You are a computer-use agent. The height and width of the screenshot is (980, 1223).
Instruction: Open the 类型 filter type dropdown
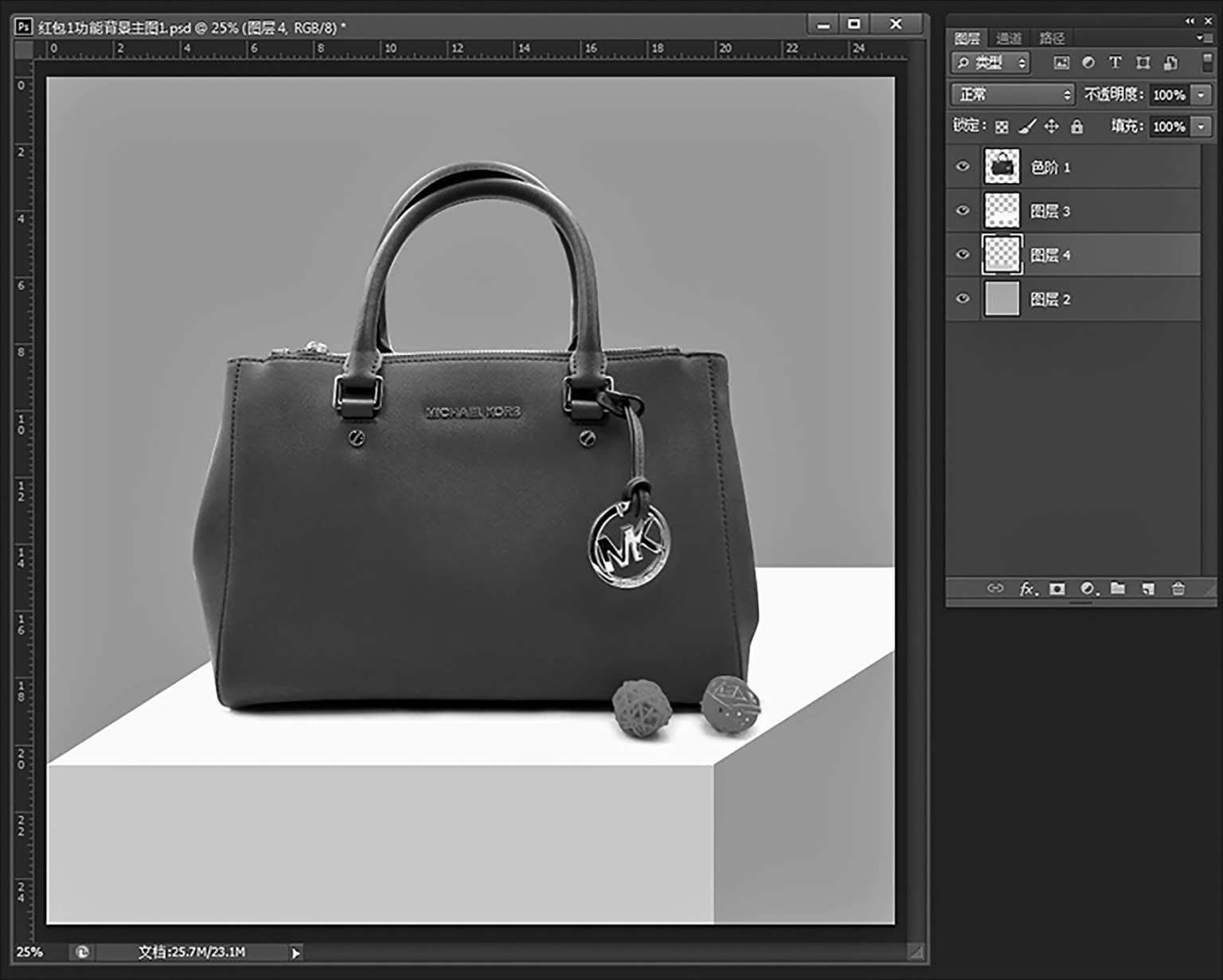[991, 63]
